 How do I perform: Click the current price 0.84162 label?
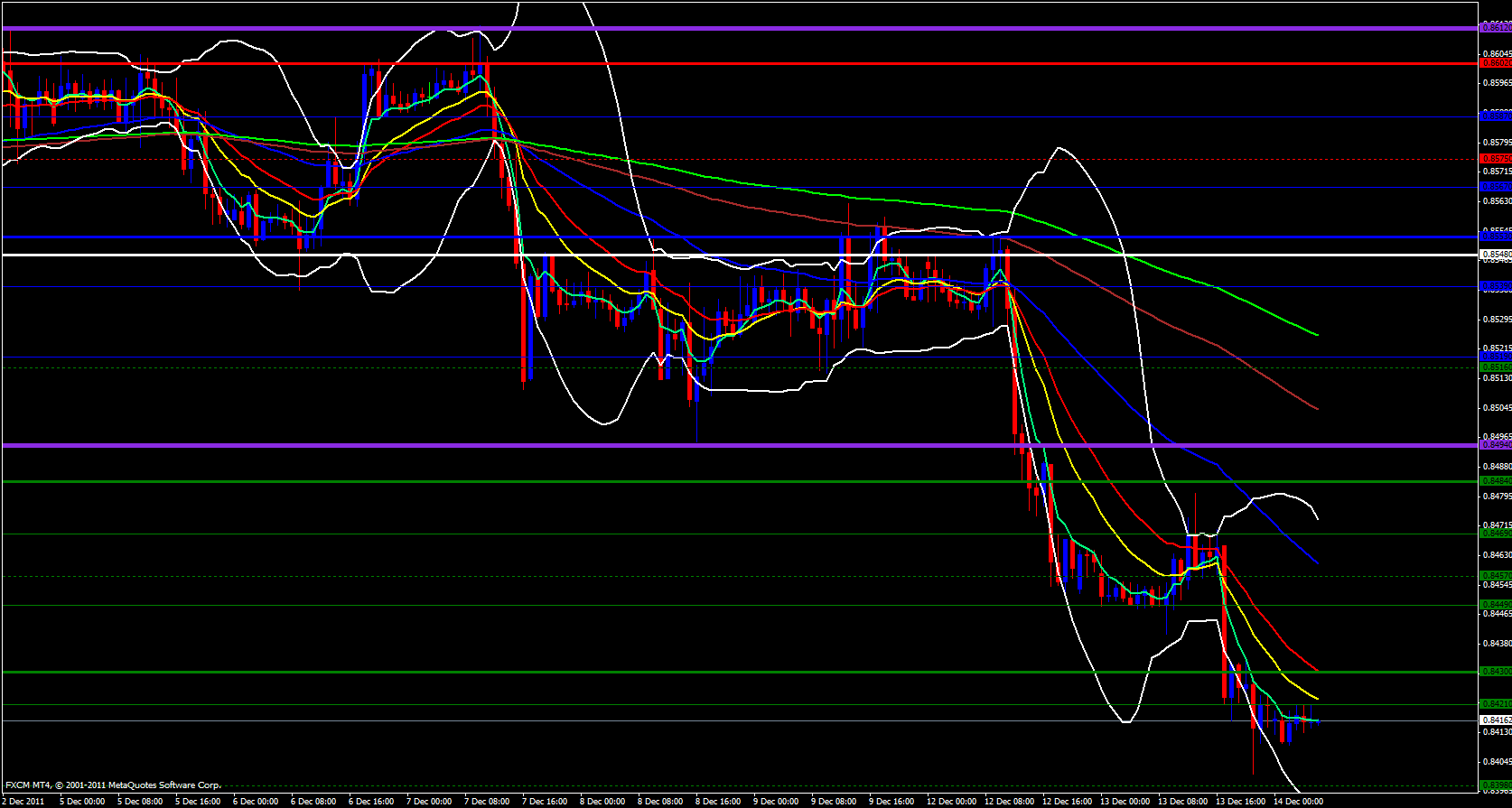[x=1495, y=720]
